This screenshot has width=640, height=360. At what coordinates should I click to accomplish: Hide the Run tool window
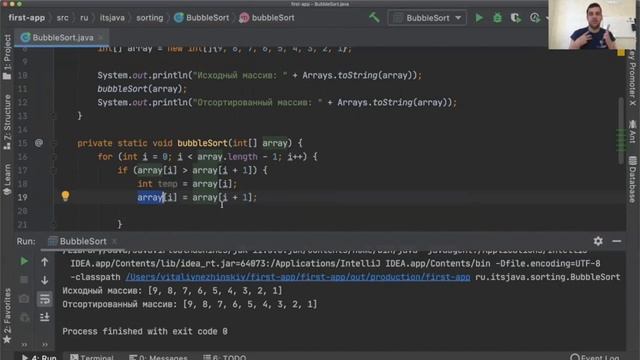tap(617, 241)
